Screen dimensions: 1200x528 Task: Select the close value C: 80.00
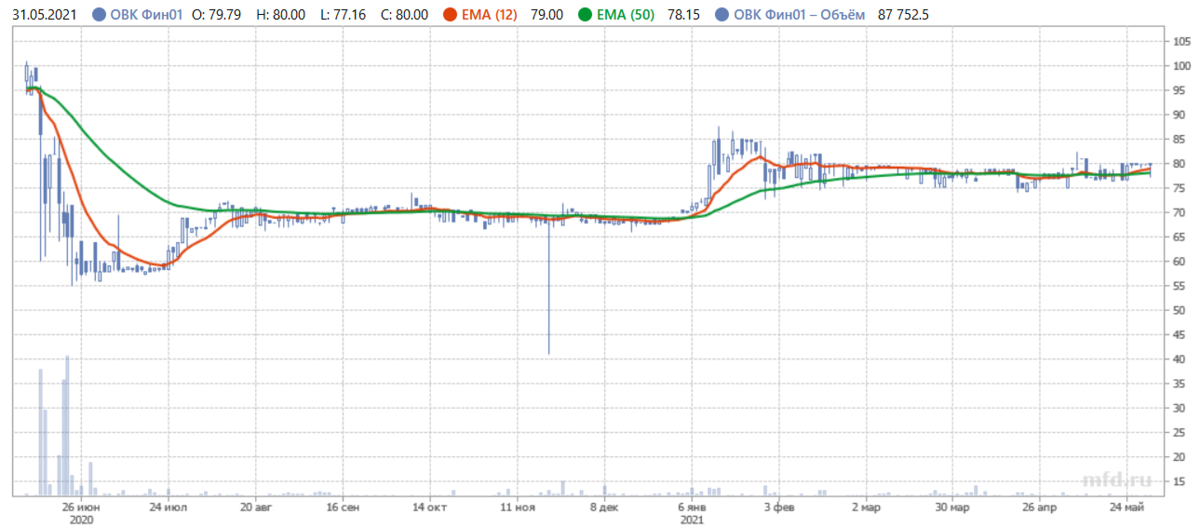[x=405, y=15]
